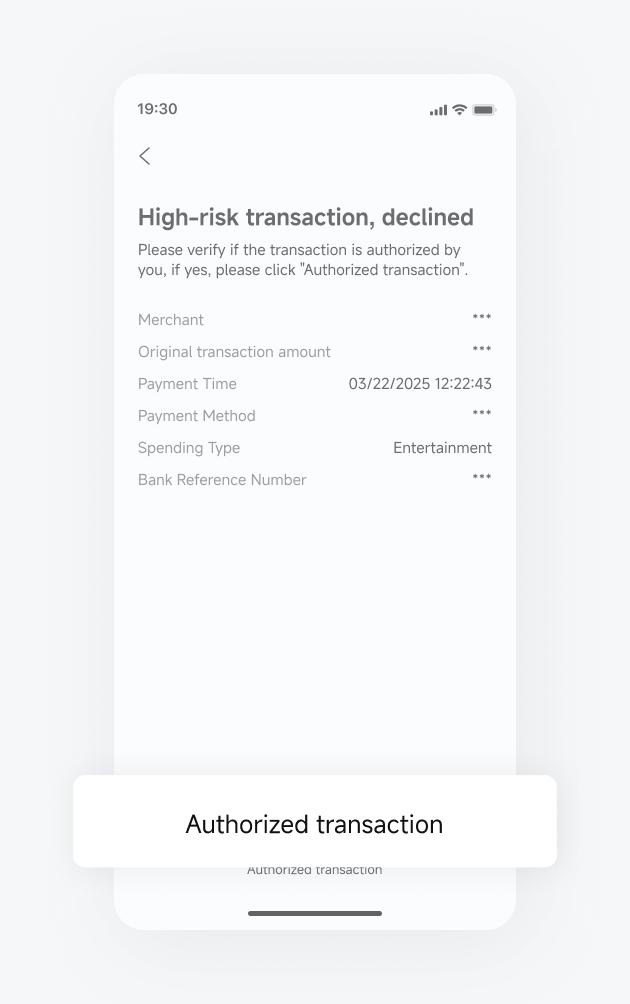The image size is (630, 1004).
Task: Select the High-risk transaction, declined heading
Action: (x=305, y=217)
